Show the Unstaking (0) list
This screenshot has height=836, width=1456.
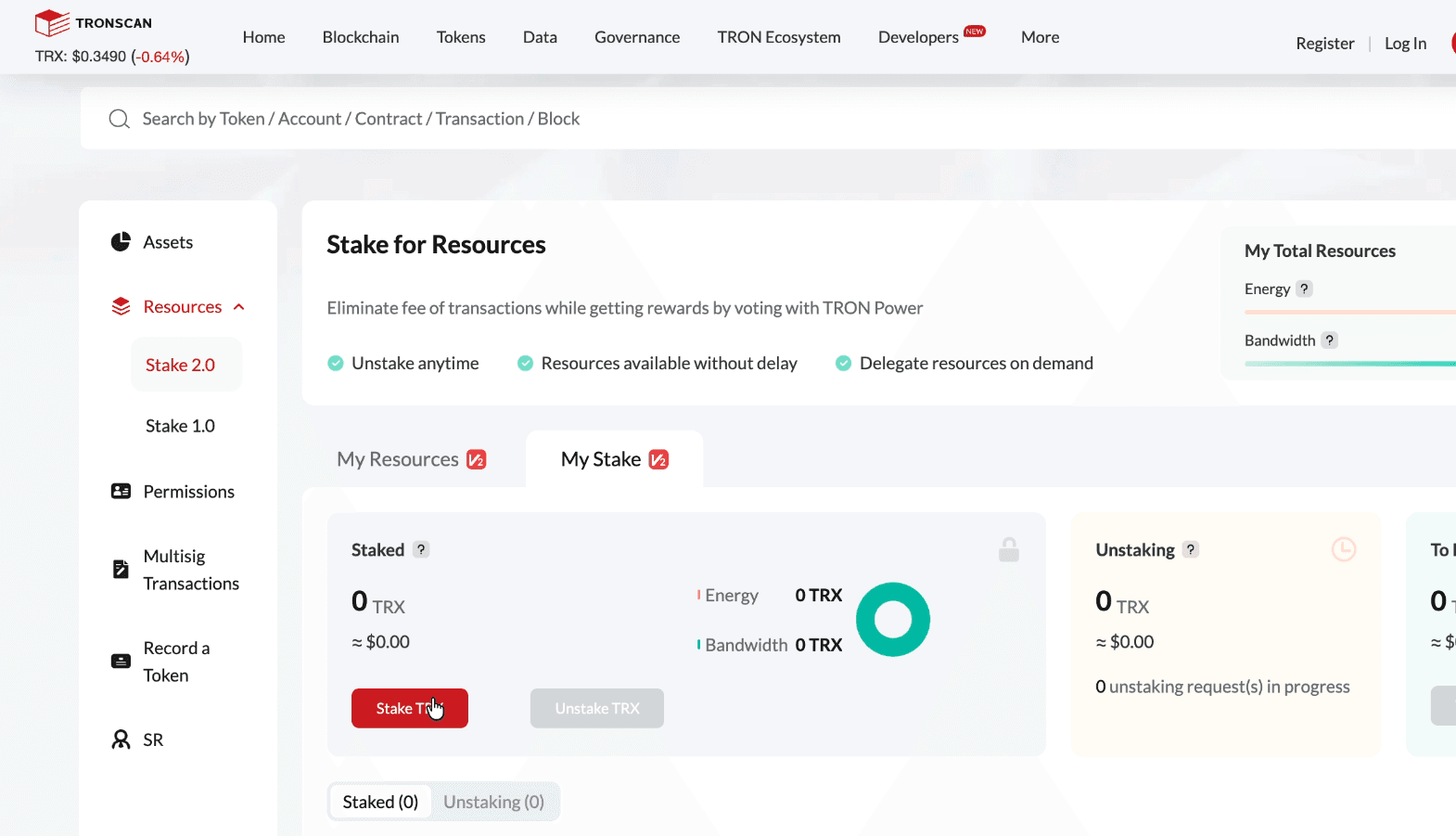pos(494,802)
